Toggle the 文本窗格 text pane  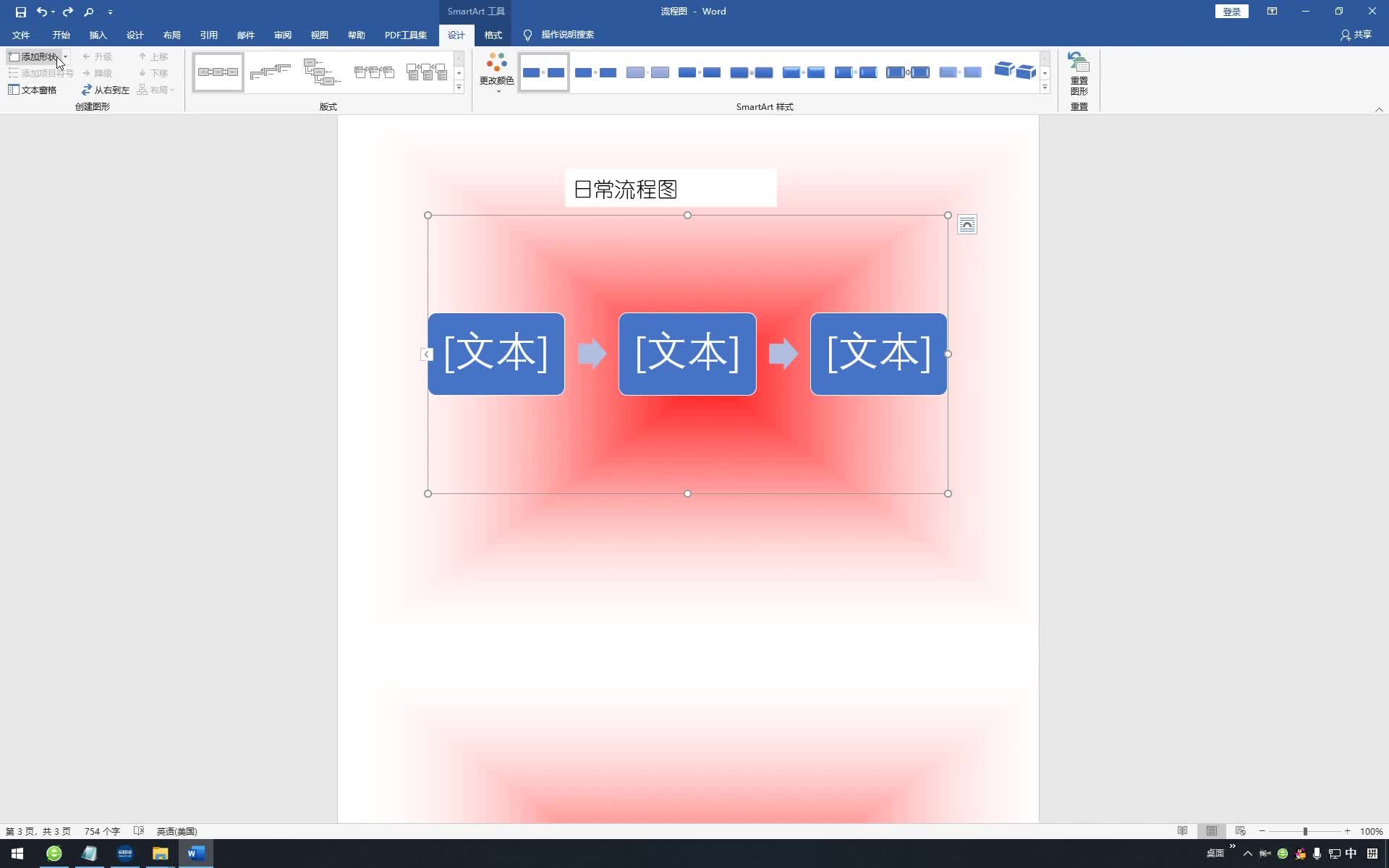coord(33,90)
